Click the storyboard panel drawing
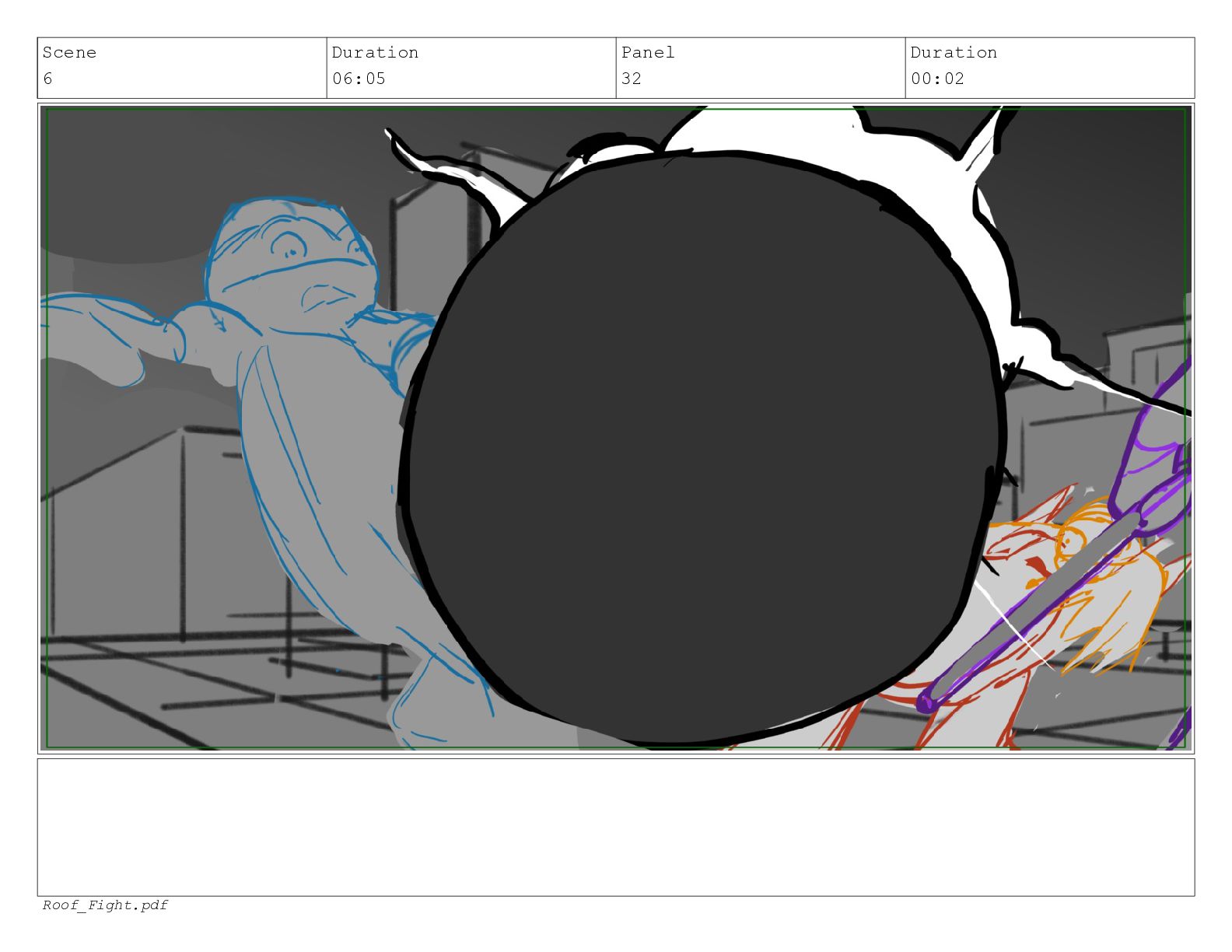1232x952 pixels. (x=616, y=428)
